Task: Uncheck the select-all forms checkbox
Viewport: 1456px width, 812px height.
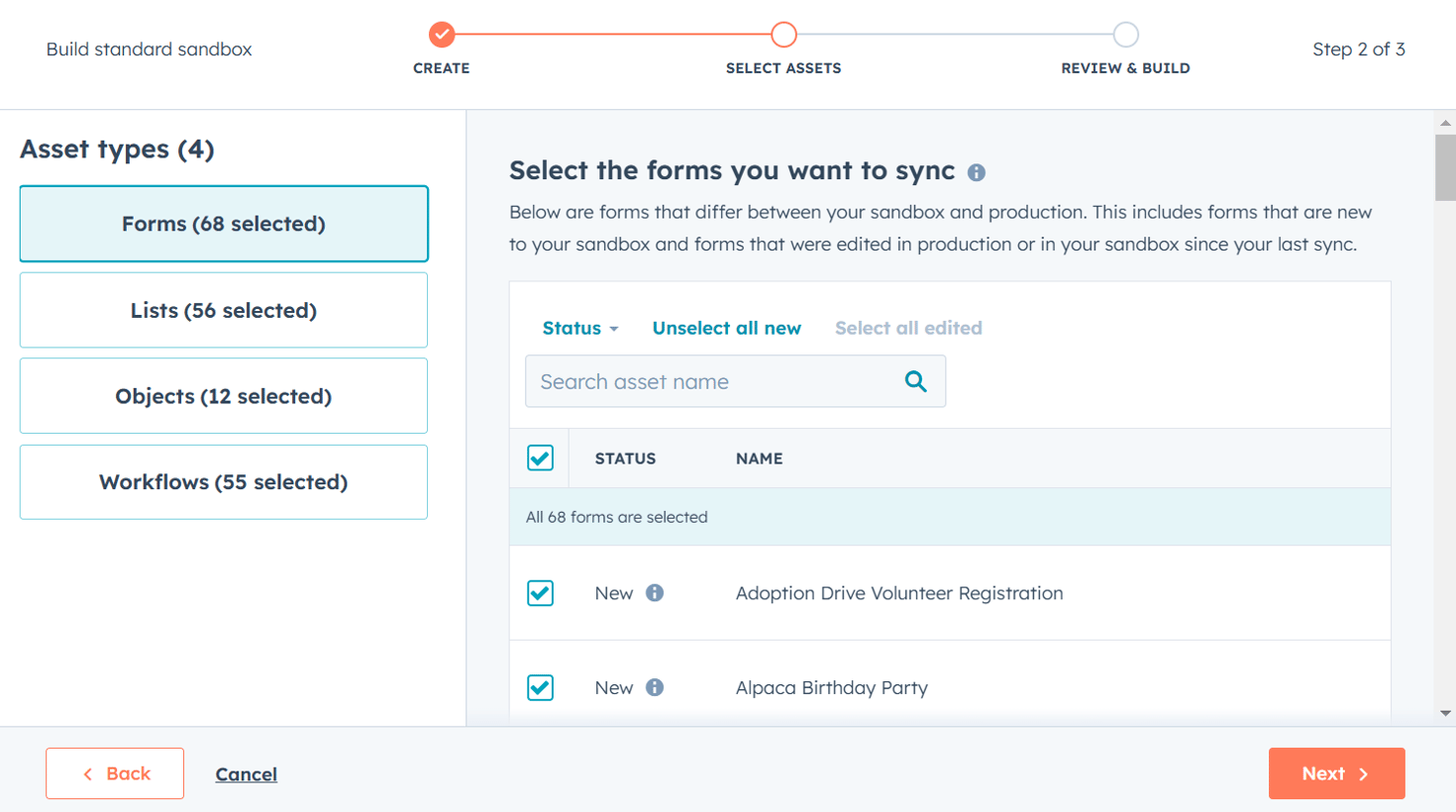Action: point(541,457)
